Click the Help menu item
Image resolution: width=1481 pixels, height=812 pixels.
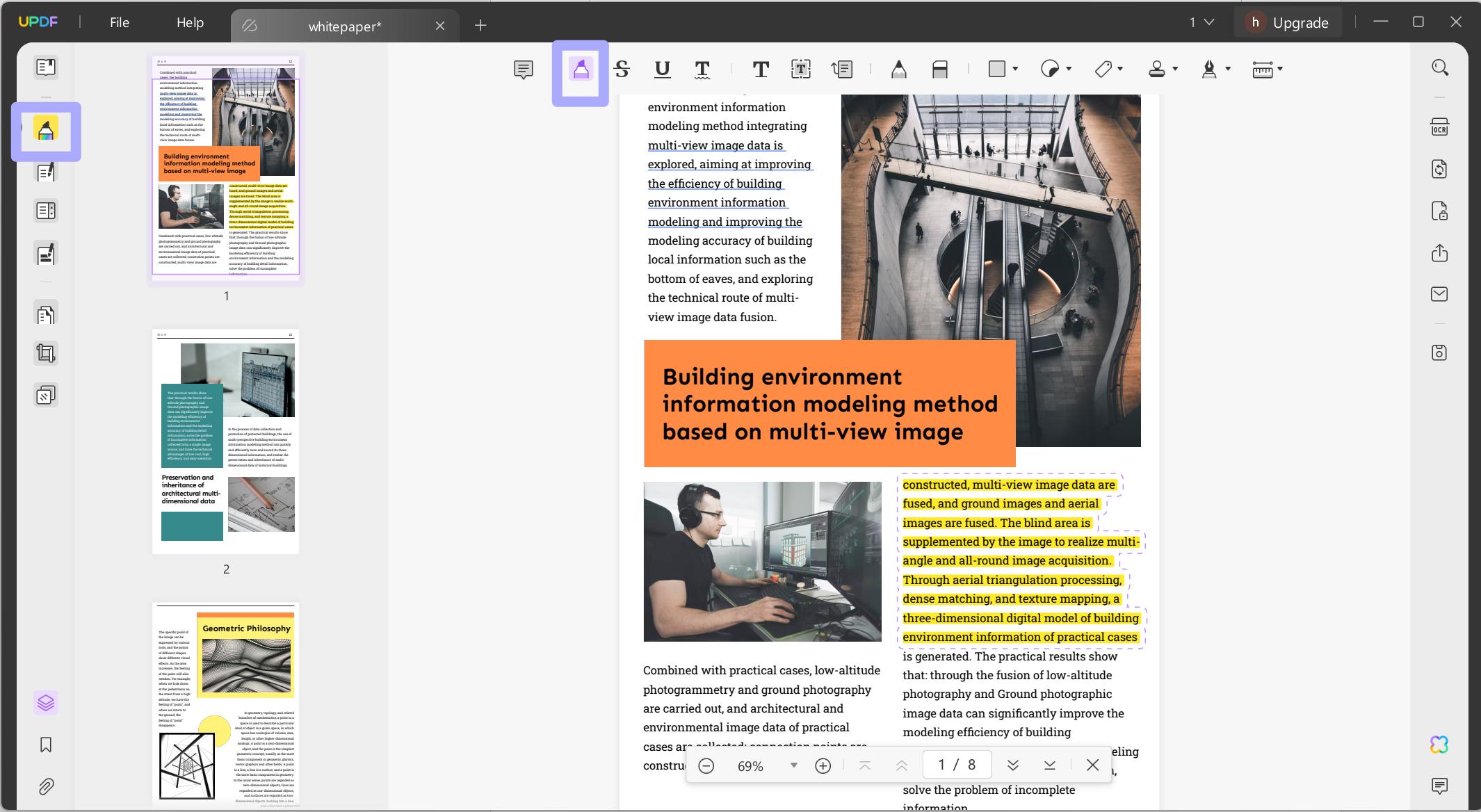(189, 22)
